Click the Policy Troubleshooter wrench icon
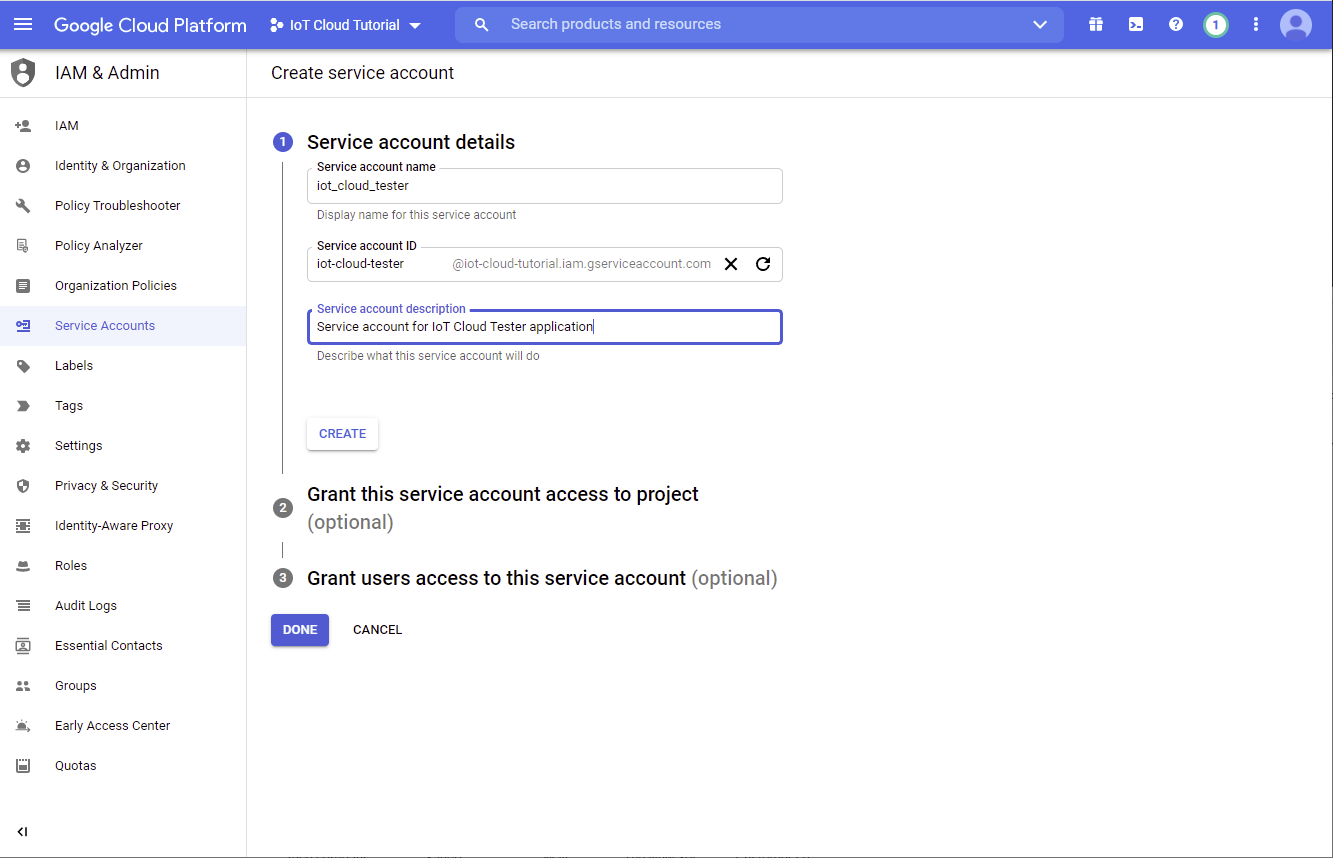The height and width of the screenshot is (858, 1333). coord(23,206)
